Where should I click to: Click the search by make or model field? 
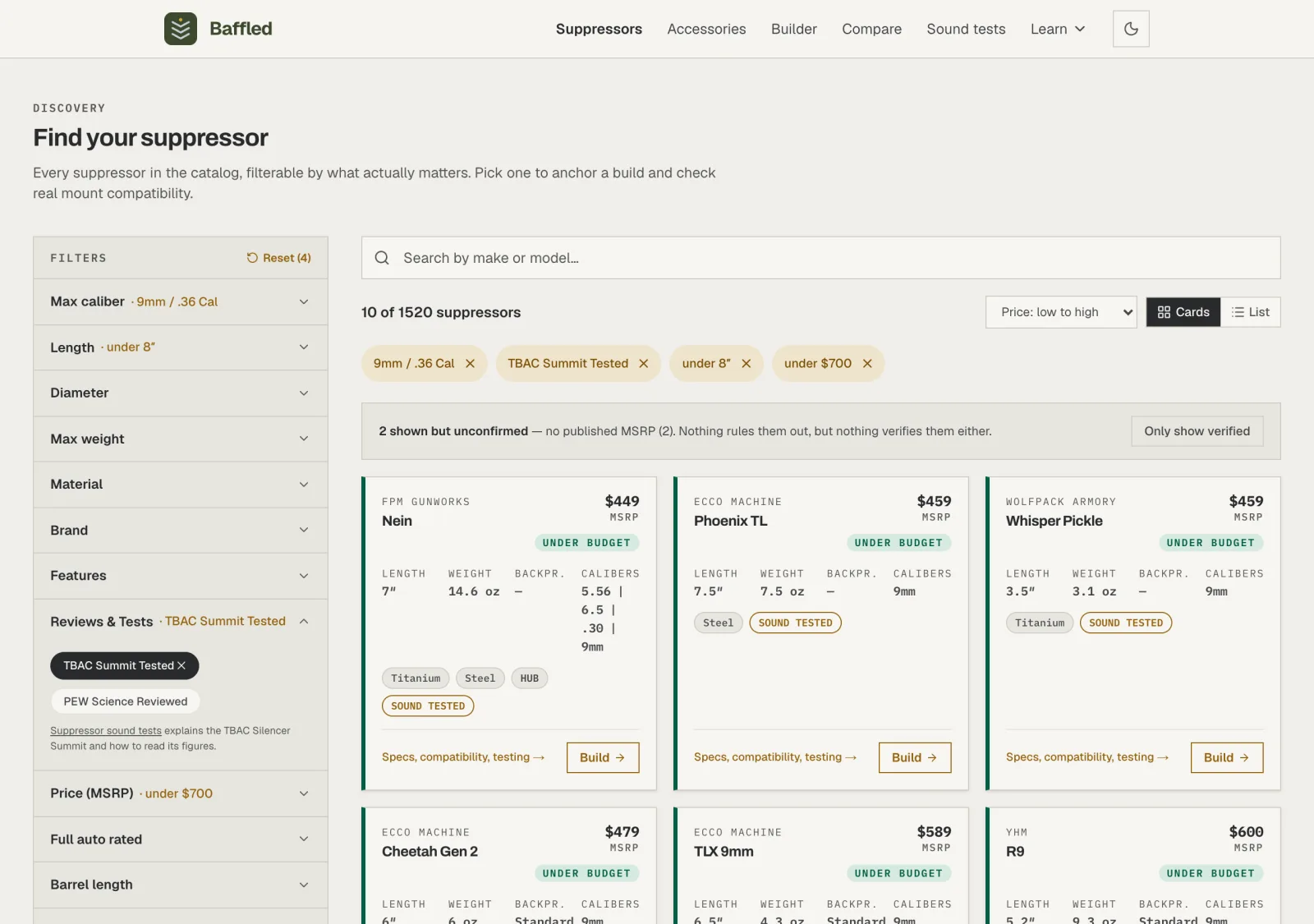821,258
